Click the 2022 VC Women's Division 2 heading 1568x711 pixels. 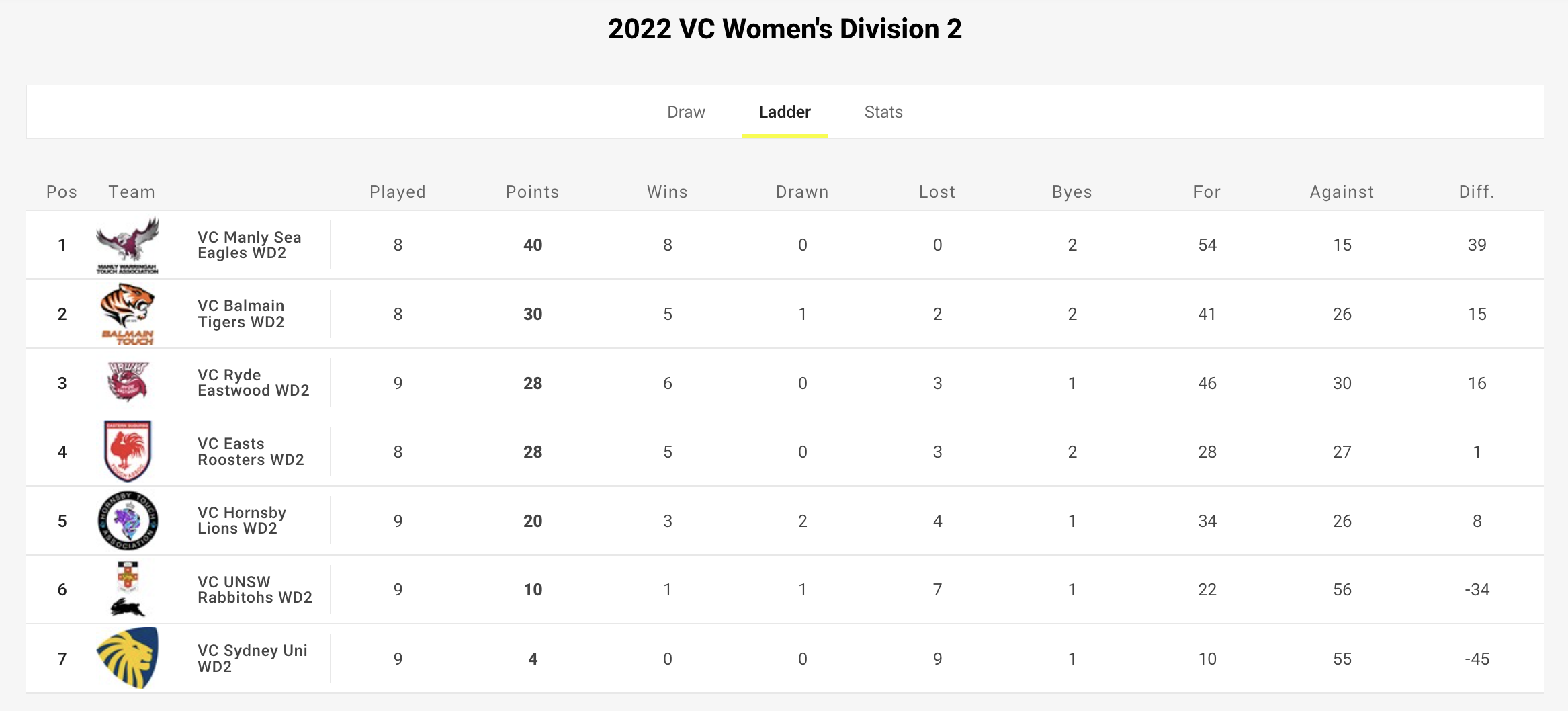point(785,29)
